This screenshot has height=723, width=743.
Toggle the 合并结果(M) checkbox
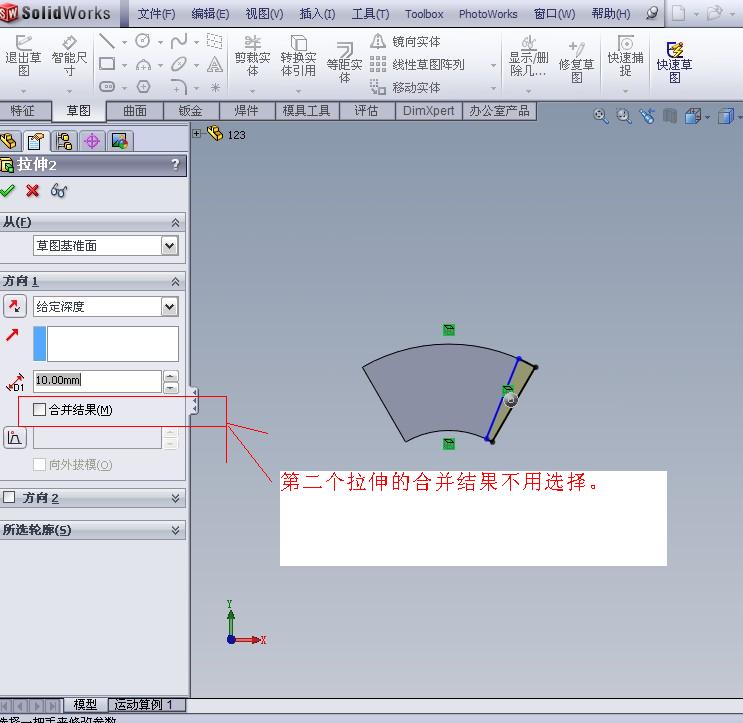tap(39, 409)
